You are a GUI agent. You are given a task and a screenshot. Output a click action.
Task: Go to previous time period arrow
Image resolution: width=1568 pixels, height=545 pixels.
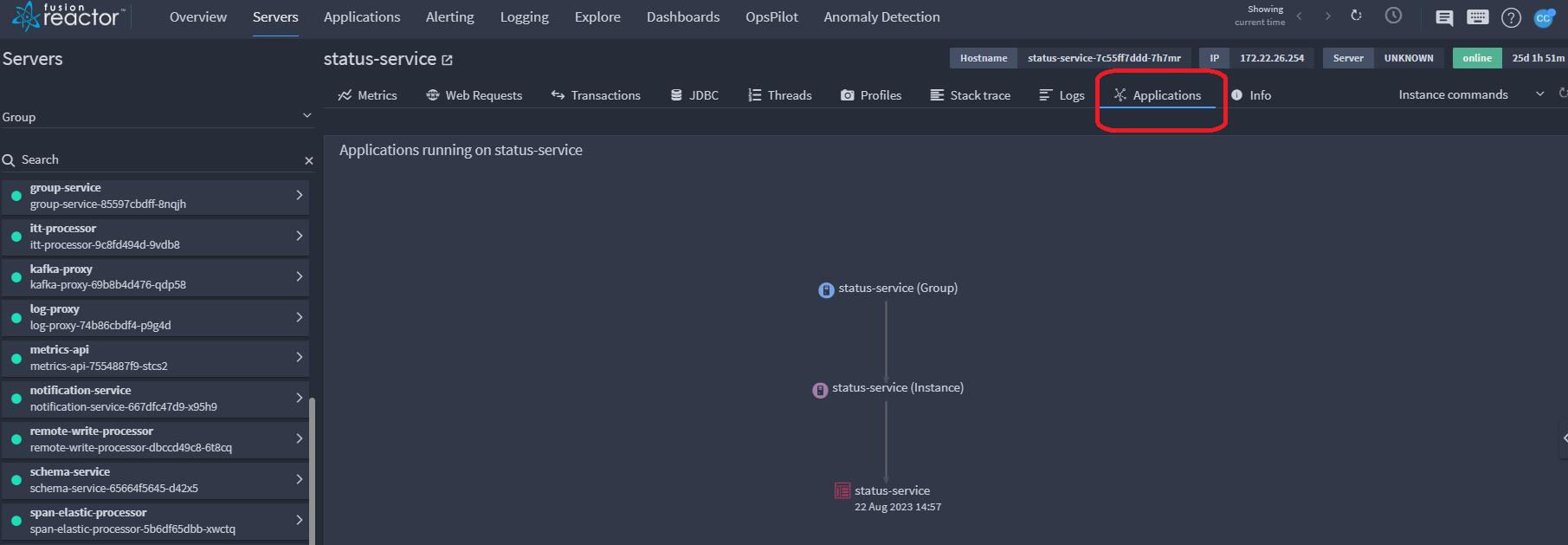(1299, 16)
